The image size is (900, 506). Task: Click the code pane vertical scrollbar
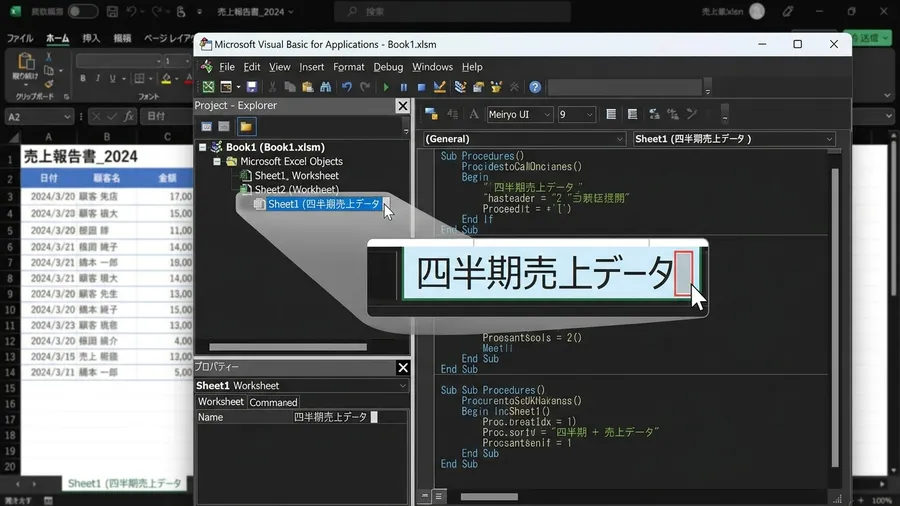pos(835,317)
